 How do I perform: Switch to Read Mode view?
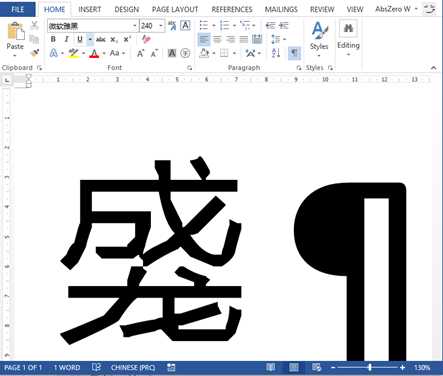[x=271, y=368]
